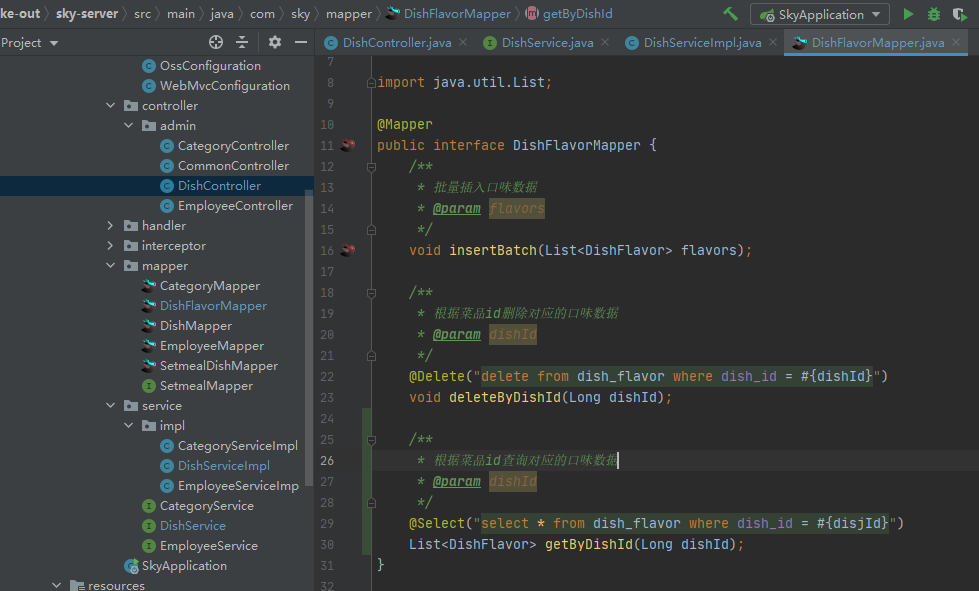Run SkyApplication with the green play icon

pyautogui.click(x=908, y=14)
